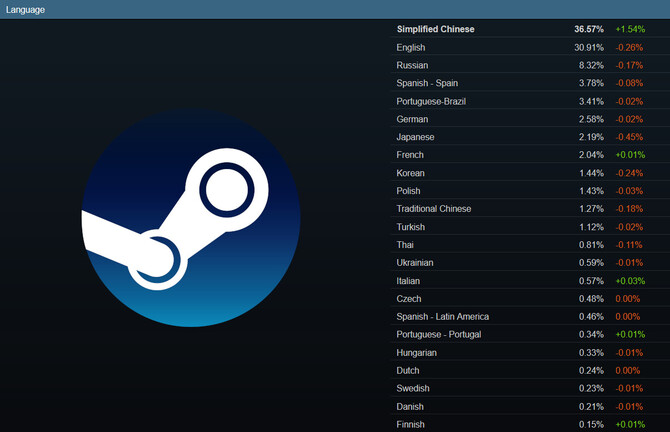Click the -0.17% change value

[629, 65]
